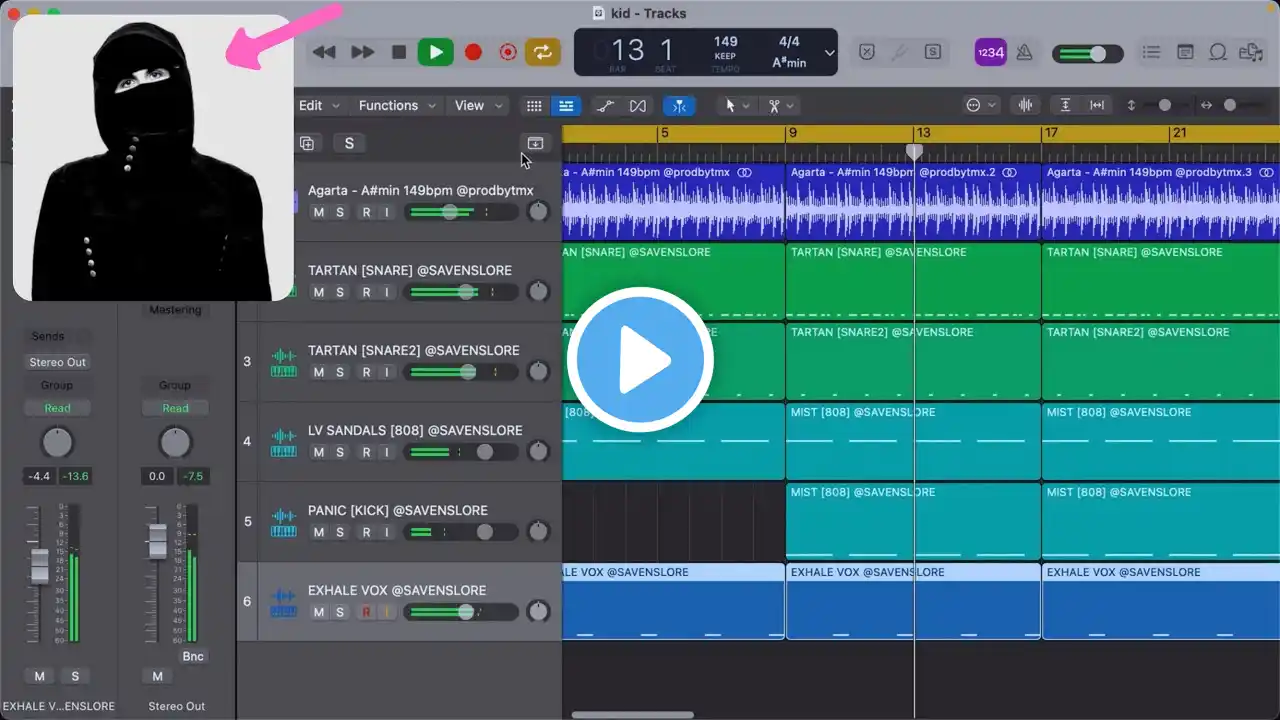Open the Functions menu

coord(397,105)
